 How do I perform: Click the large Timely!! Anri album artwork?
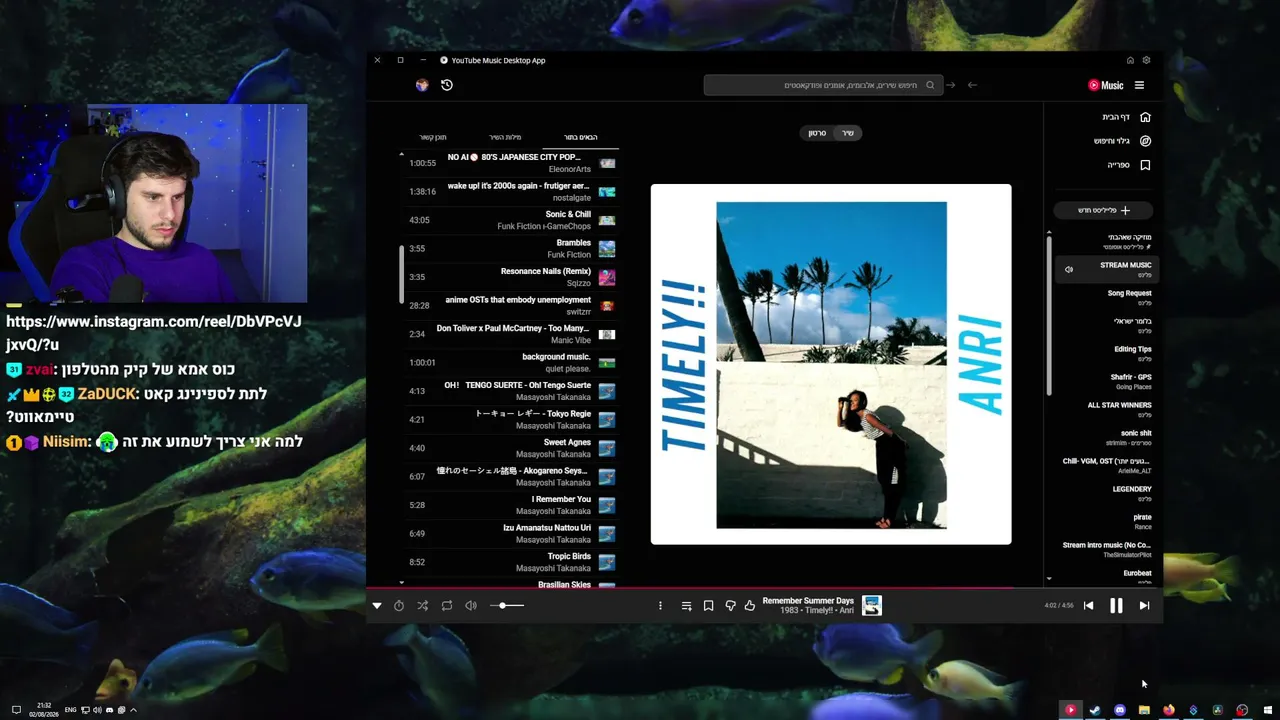(x=831, y=364)
